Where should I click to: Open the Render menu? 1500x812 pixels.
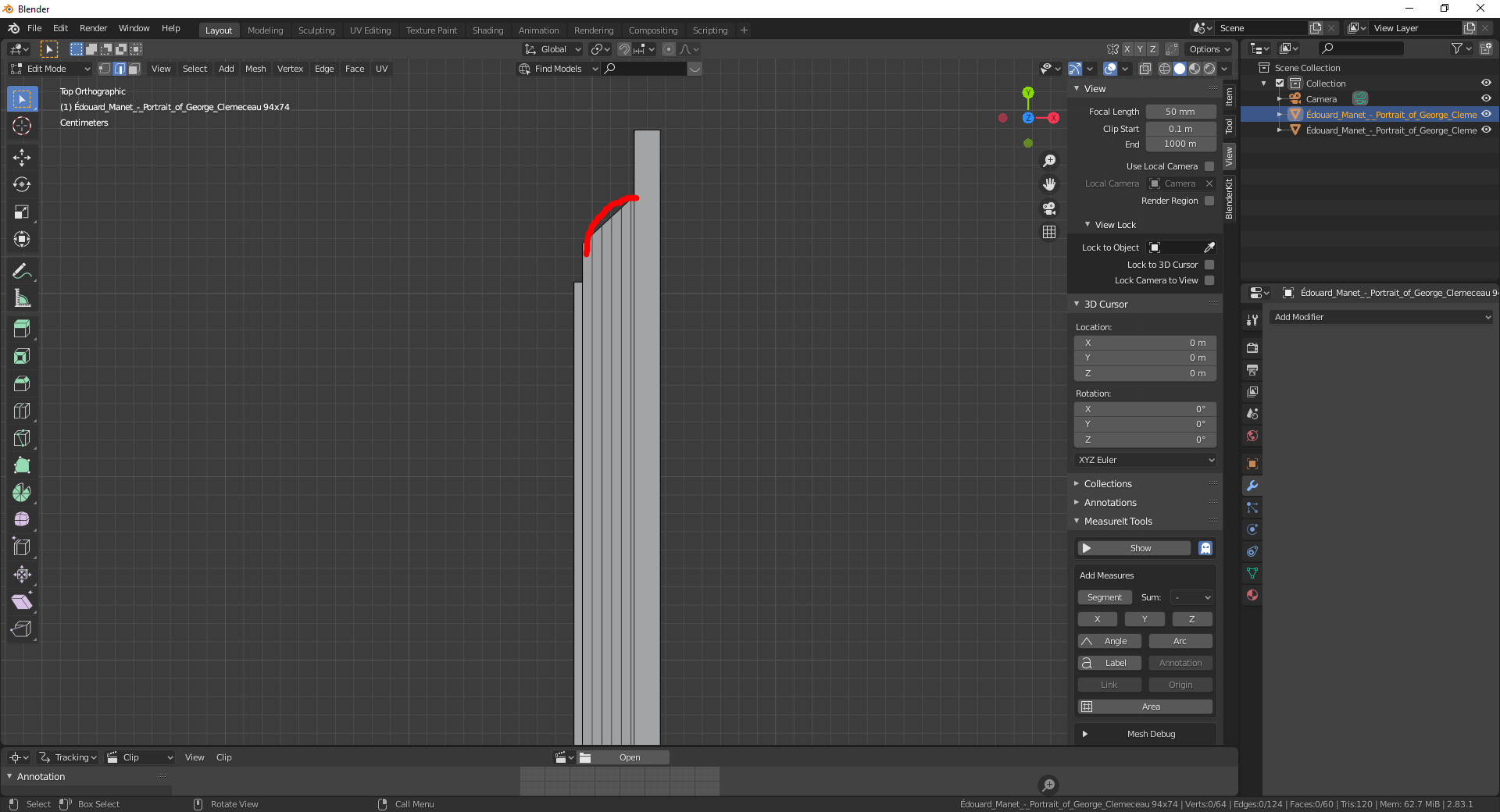[93, 28]
